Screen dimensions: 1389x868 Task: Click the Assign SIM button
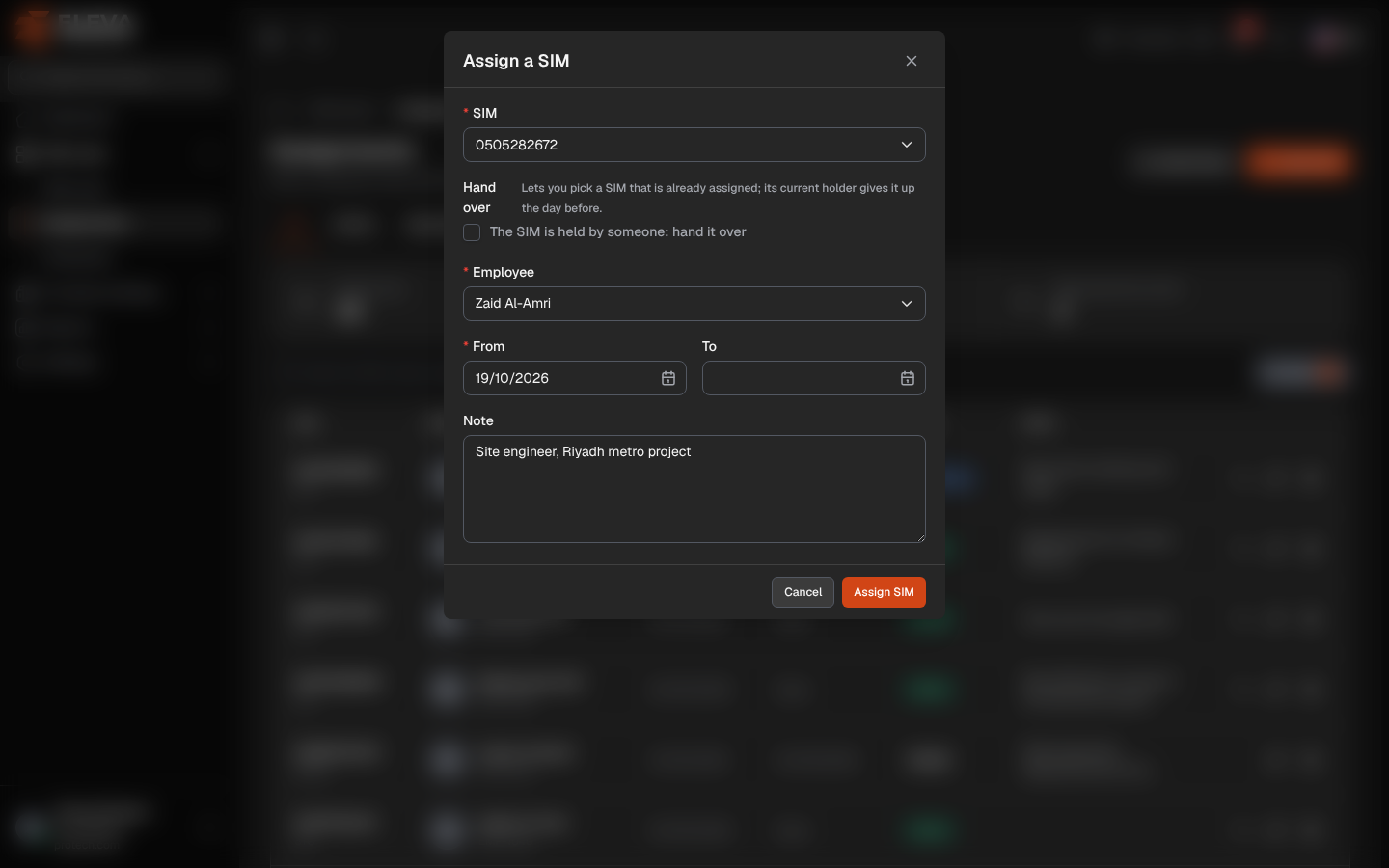pyautogui.click(x=884, y=592)
